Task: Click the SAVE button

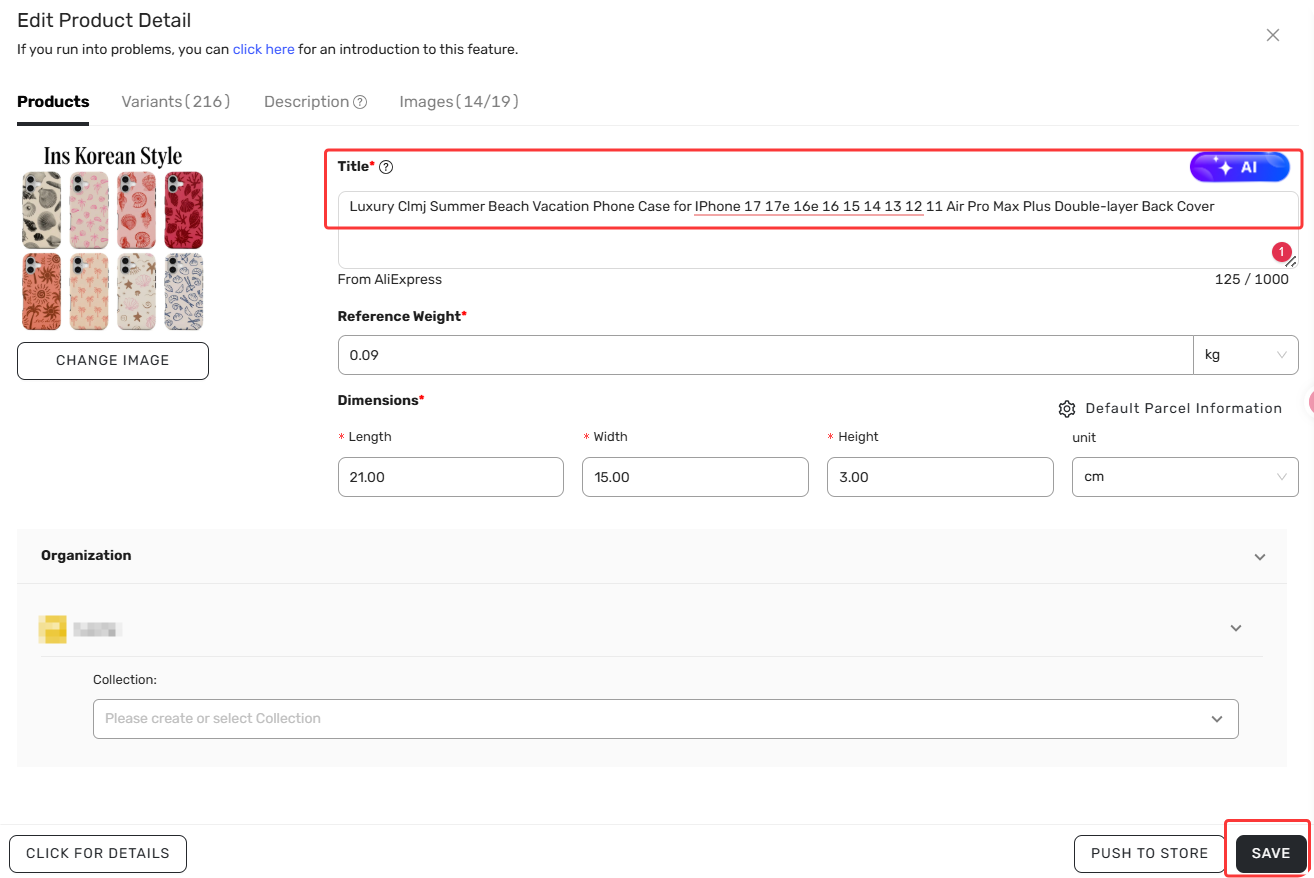Action: pyautogui.click(x=1271, y=854)
